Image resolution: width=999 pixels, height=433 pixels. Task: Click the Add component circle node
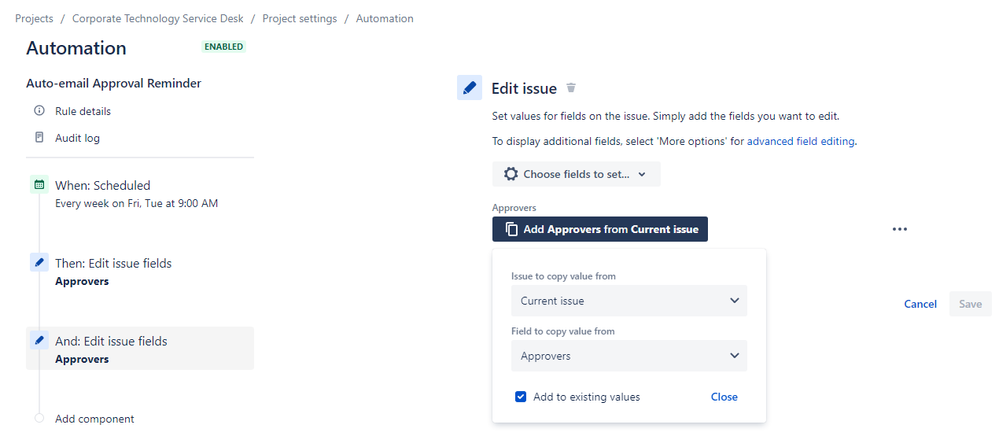[40, 418]
